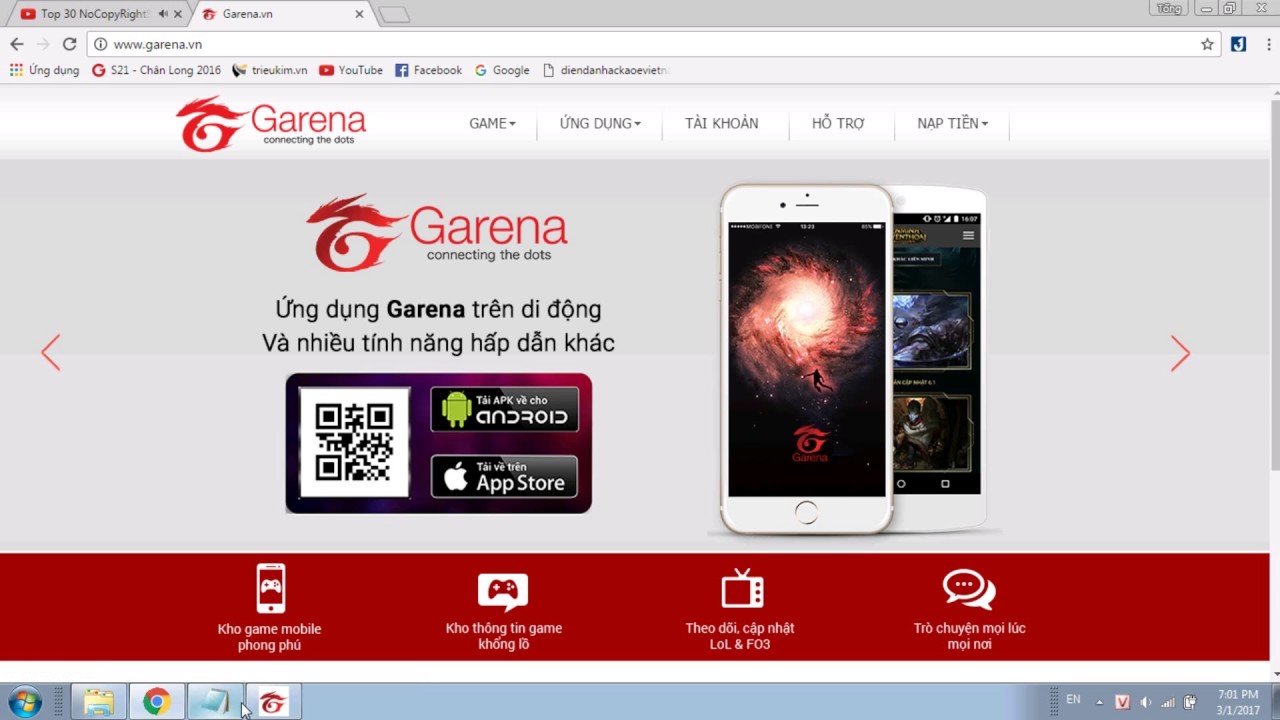
Task: Open the YouTube bookmark
Action: coord(351,70)
